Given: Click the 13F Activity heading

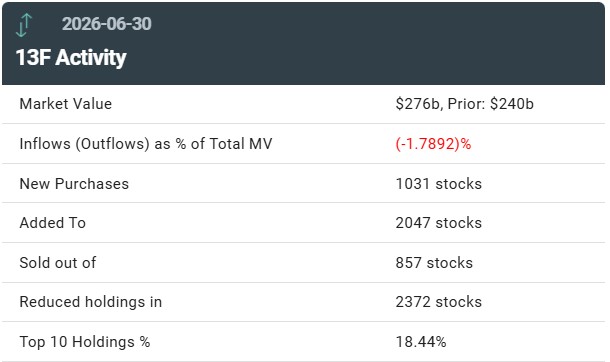Looking at the screenshot, I should [x=71, y=58].
